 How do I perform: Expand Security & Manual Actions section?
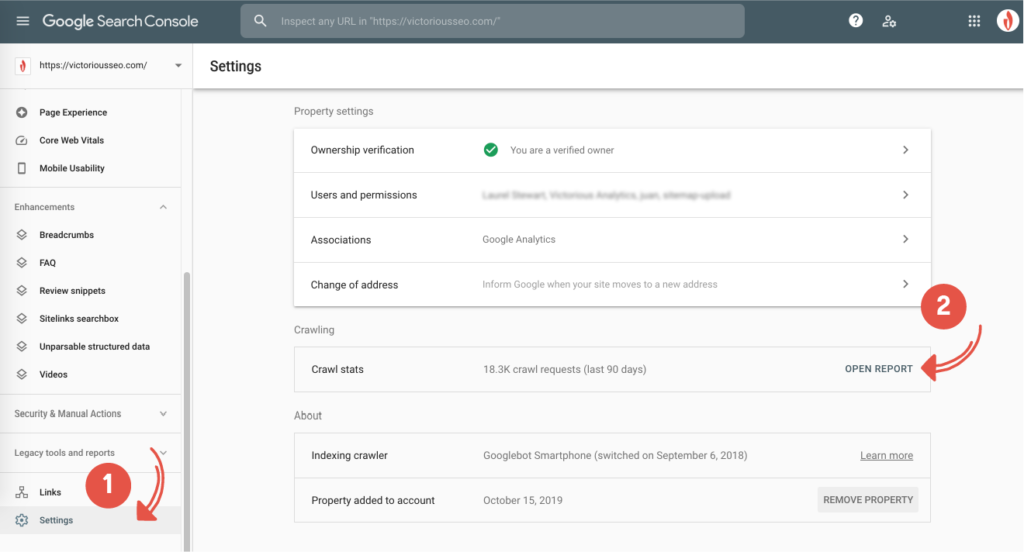164,413
